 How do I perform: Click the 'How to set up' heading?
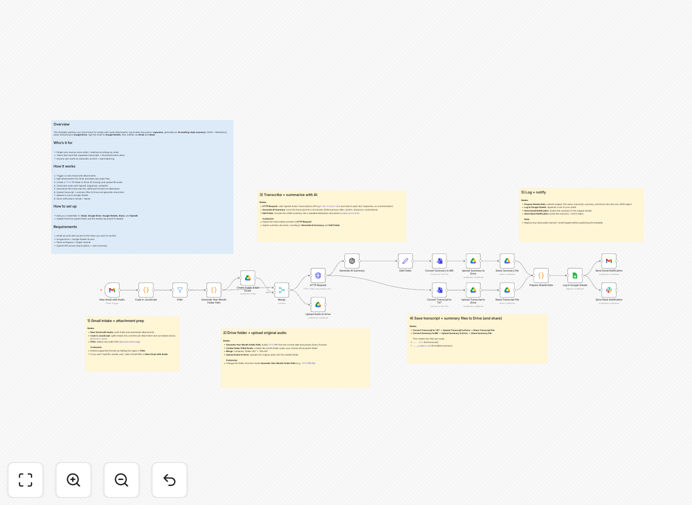[65, 206]
